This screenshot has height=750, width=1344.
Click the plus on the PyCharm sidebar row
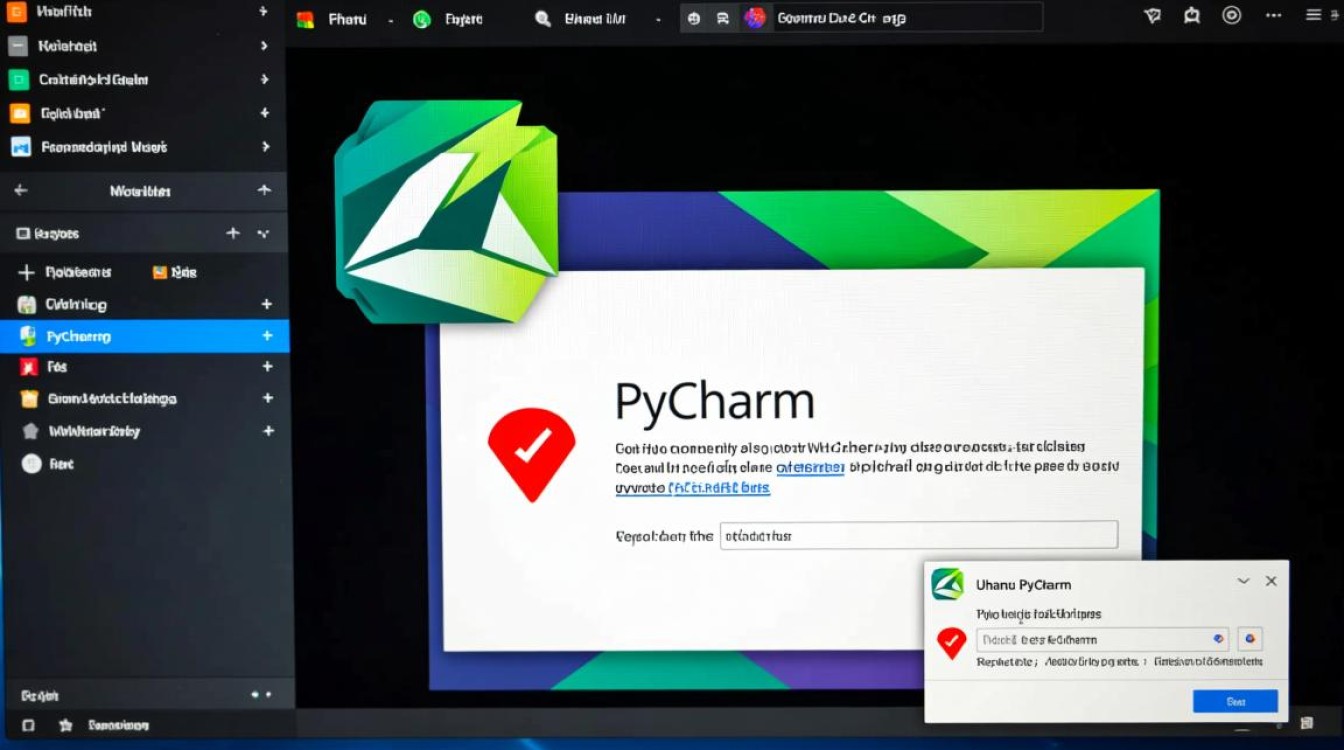tap(267, 336)
